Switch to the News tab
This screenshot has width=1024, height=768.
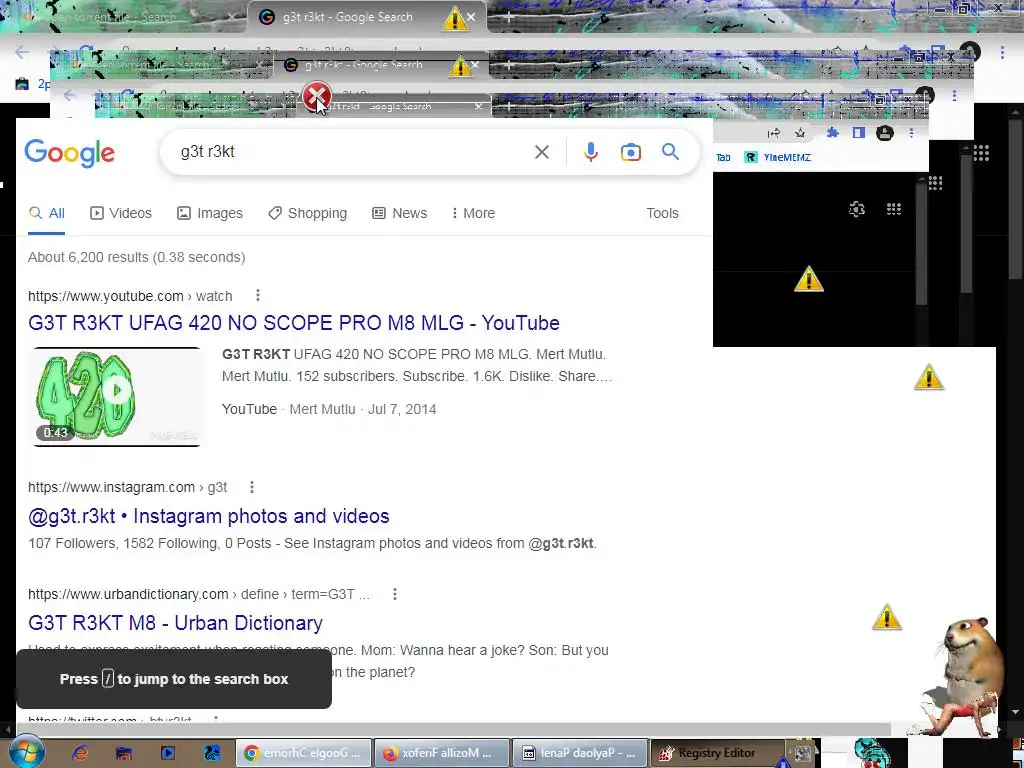point(400,213)
